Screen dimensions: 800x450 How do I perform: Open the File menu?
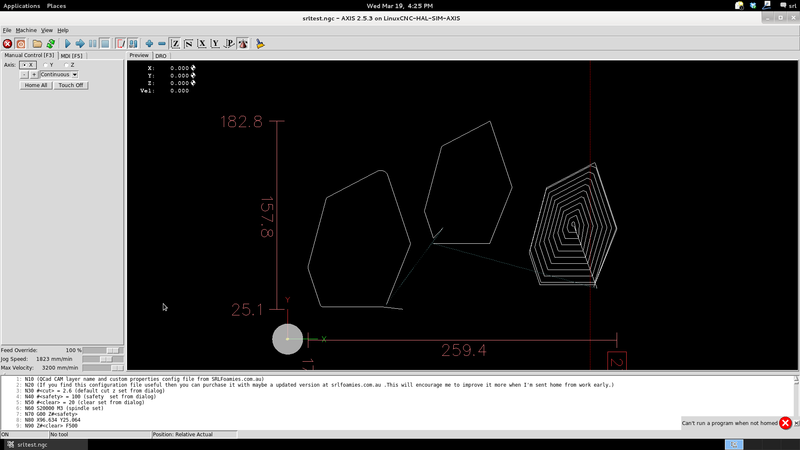click(x=7, y=30)
